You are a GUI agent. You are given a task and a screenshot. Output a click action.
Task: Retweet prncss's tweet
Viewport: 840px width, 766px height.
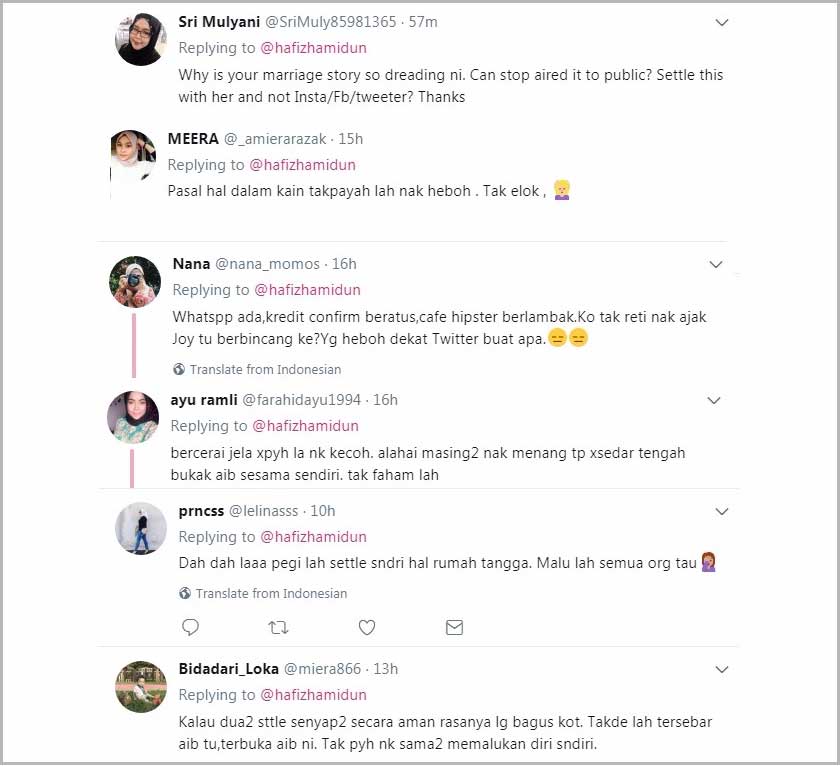pos(278,627)
